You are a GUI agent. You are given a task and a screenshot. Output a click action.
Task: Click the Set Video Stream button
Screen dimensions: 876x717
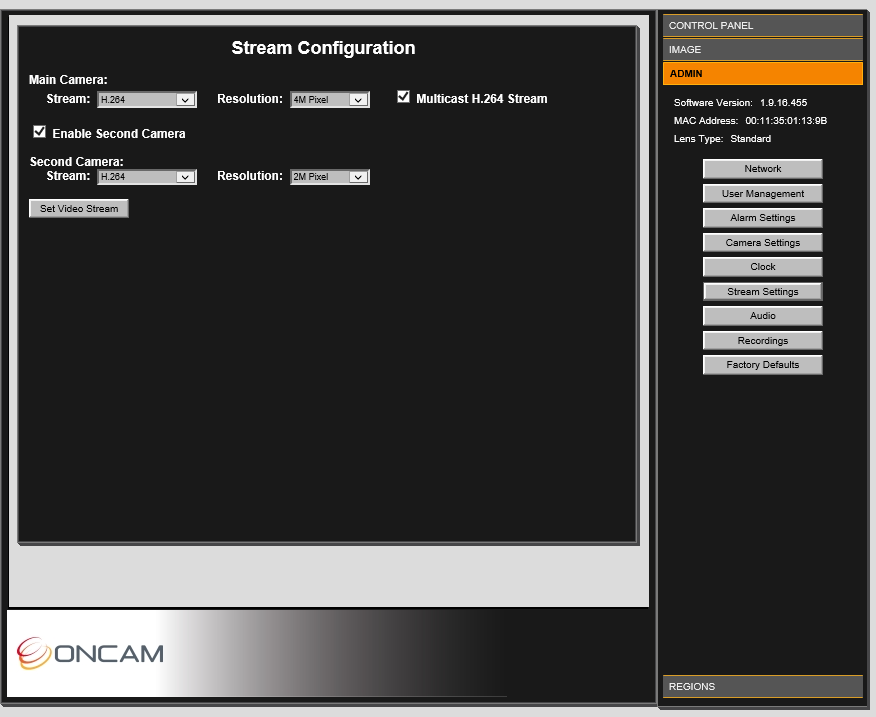(79, 208)
